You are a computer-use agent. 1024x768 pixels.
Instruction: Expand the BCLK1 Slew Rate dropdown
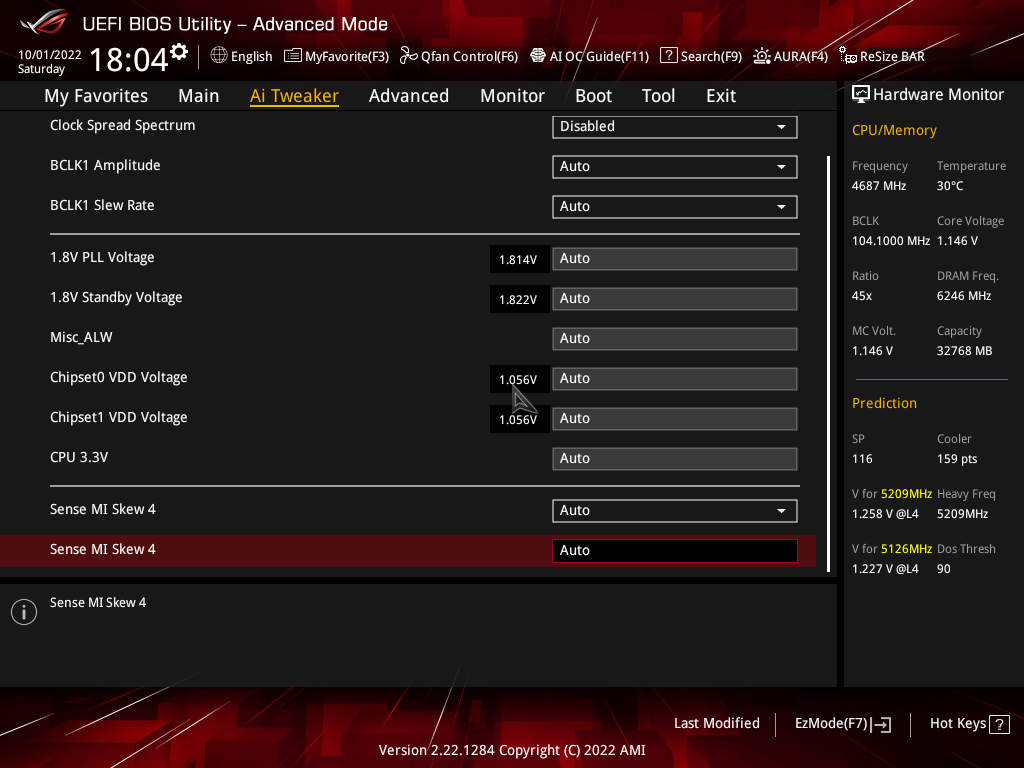(674, 207)
